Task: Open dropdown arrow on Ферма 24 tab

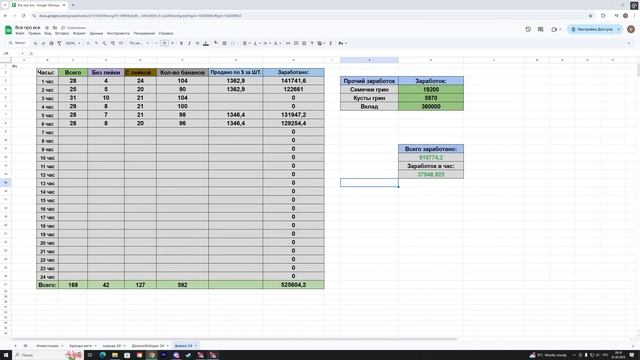Action: (196, 346)
